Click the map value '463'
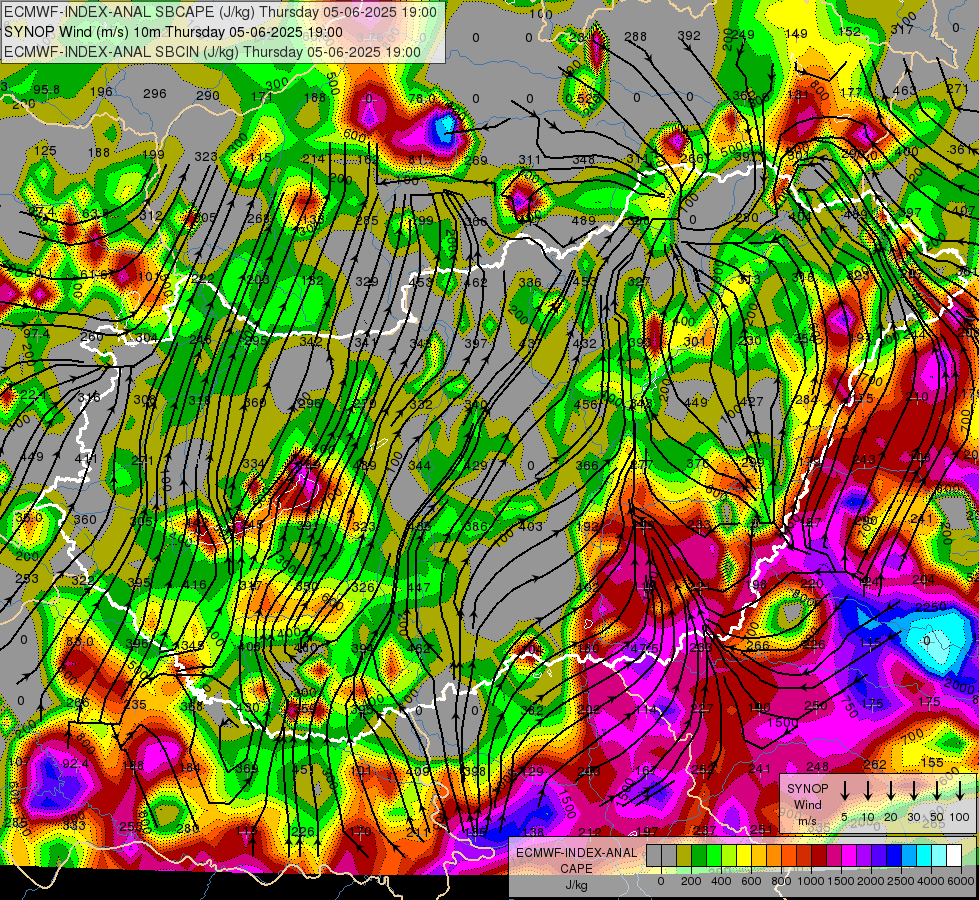Viewport: 979px width, 900px height. [x=904, y=91]
